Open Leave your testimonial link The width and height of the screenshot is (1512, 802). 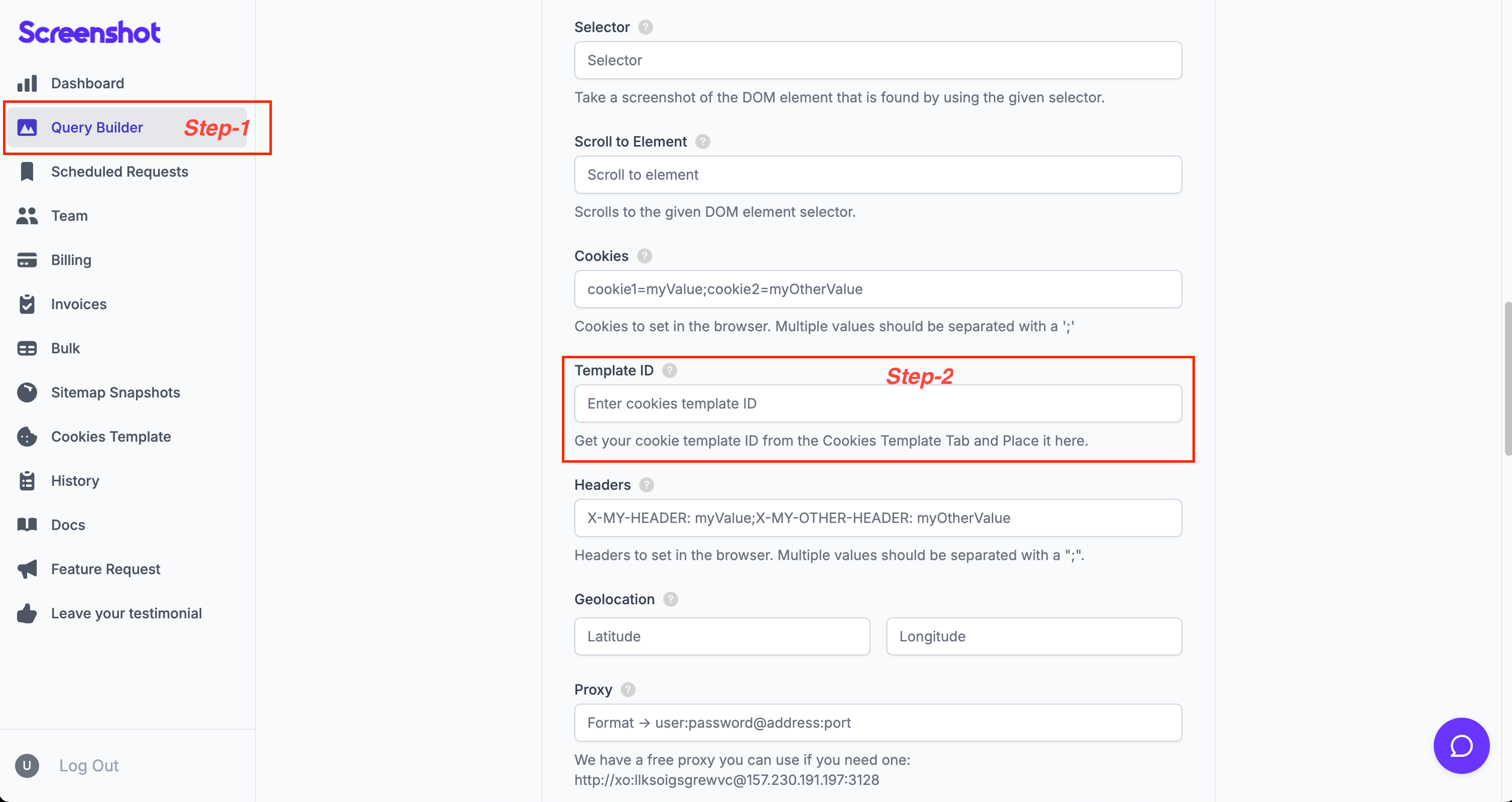126,613
